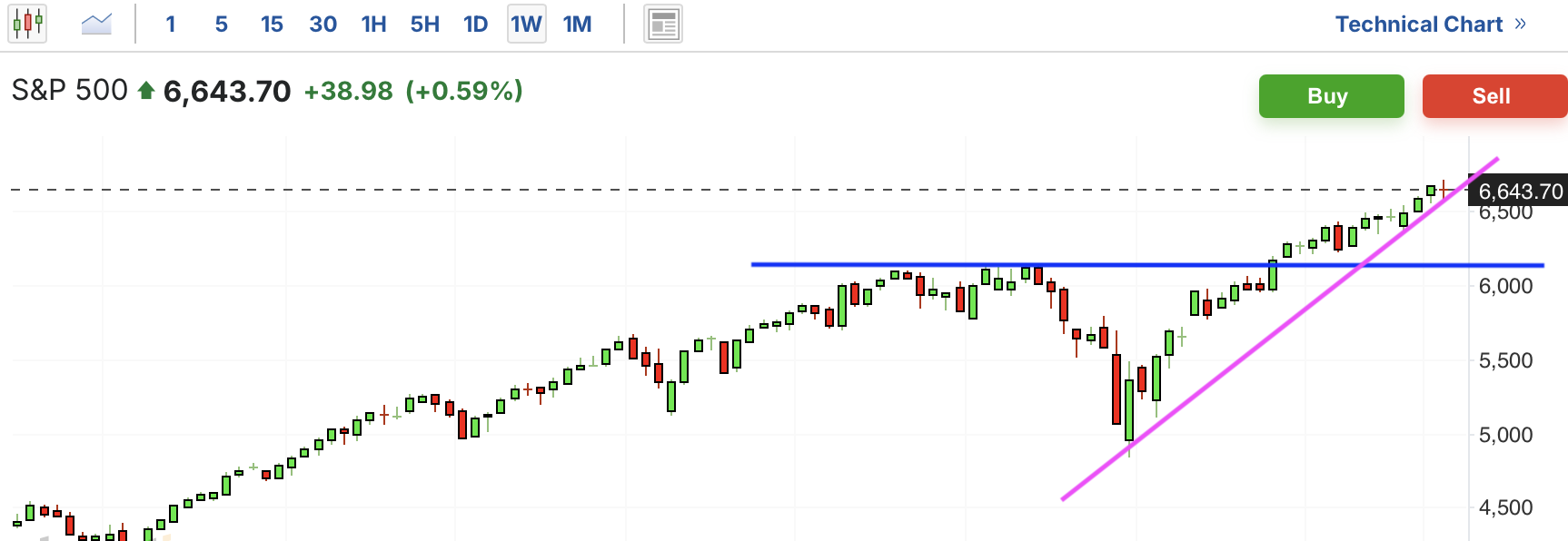This screenshot has width=1568, height=541.
Task: Click the (+0.59%) percent change
Action: pyautogui.click(x=464, y=91)
